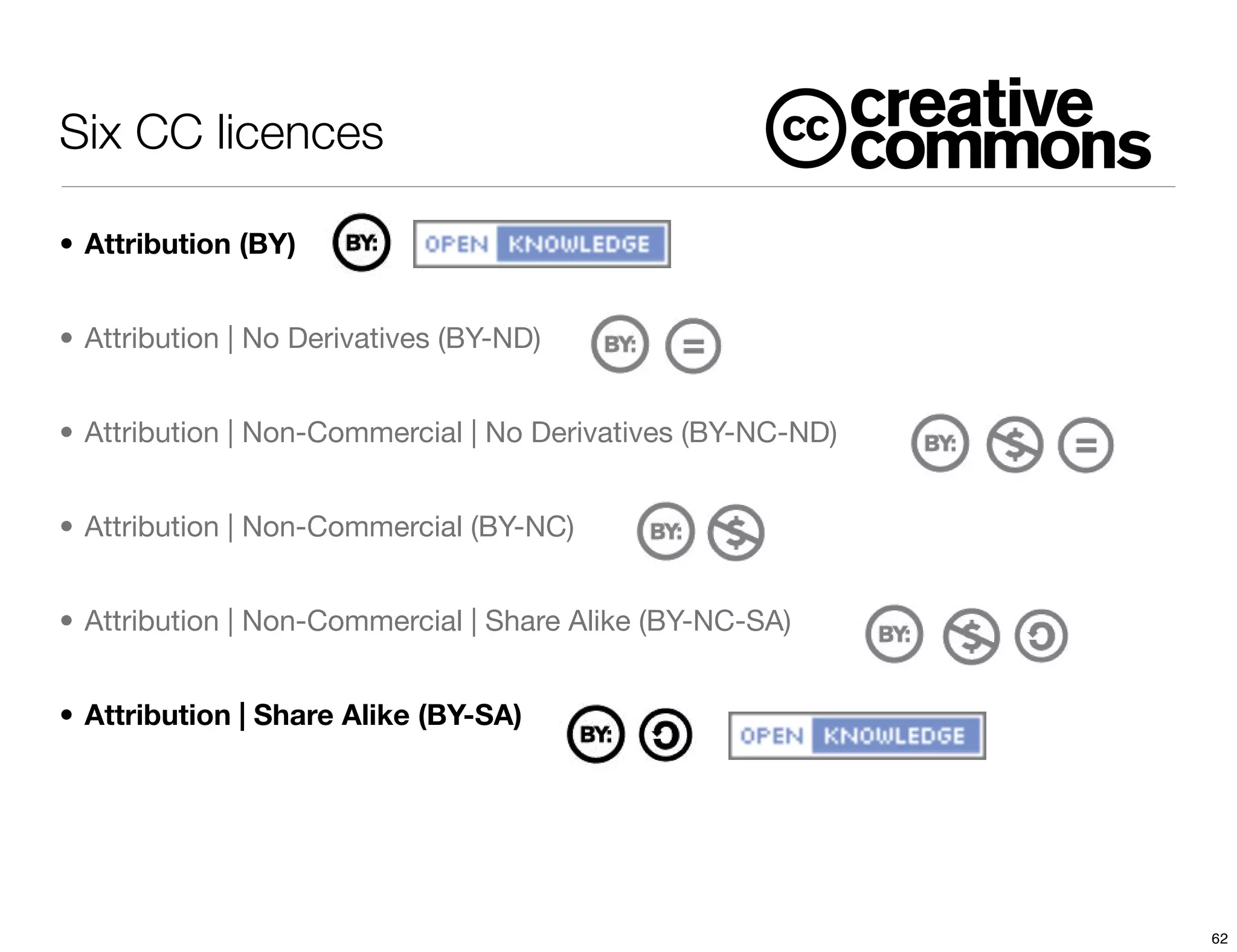
Task: Click the gray BY icon in BY-ND row
Action: [620, 344]
